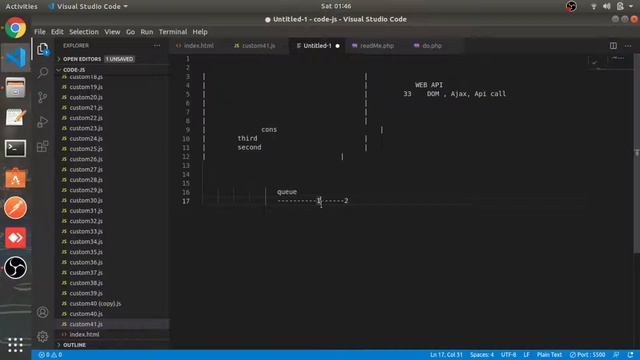This screenshot has height=360, width=640.
Task: Click the clock Sat 01:46
Action: [336, 6]
